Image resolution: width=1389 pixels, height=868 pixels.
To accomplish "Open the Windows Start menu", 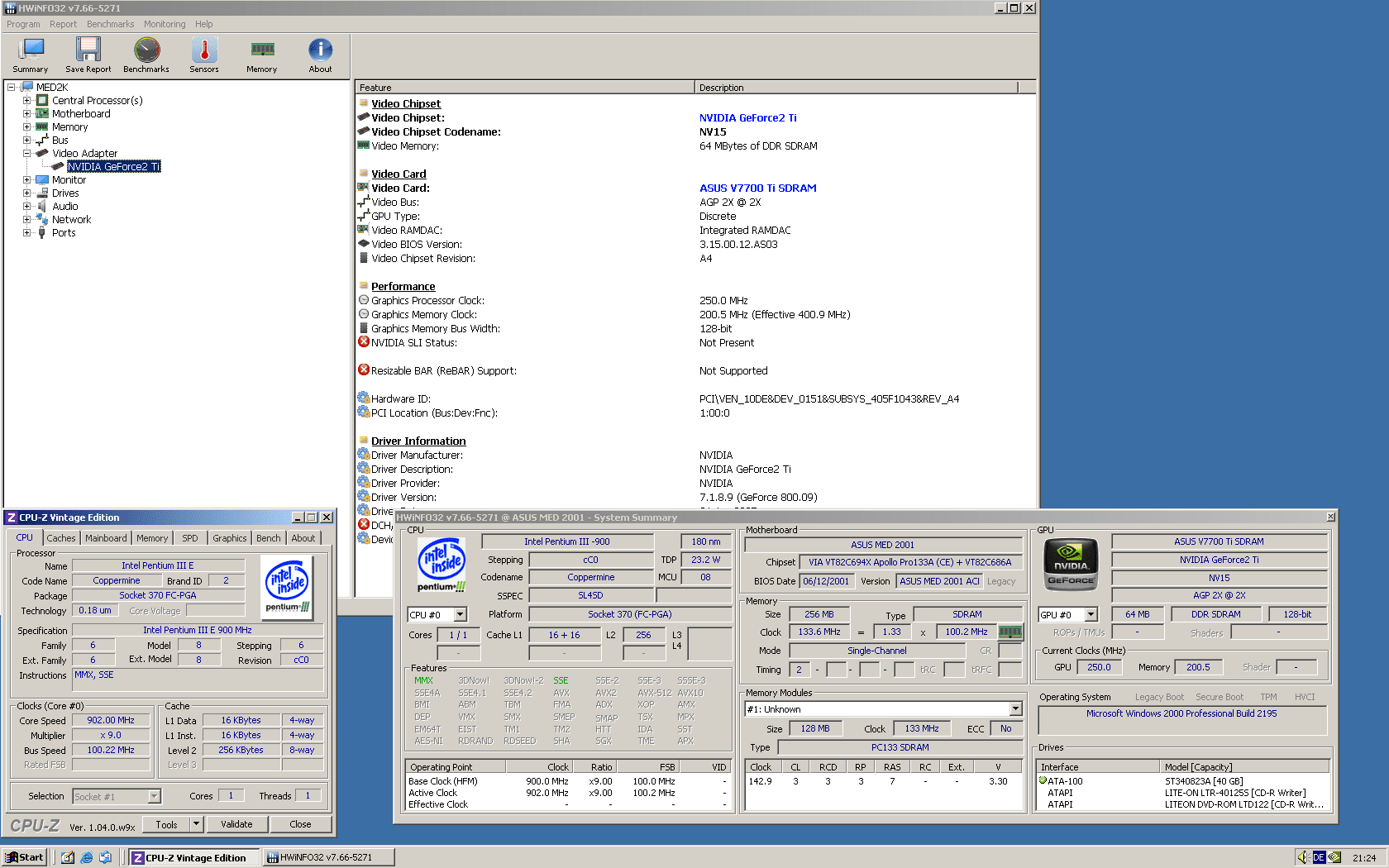I will (25, 857).
